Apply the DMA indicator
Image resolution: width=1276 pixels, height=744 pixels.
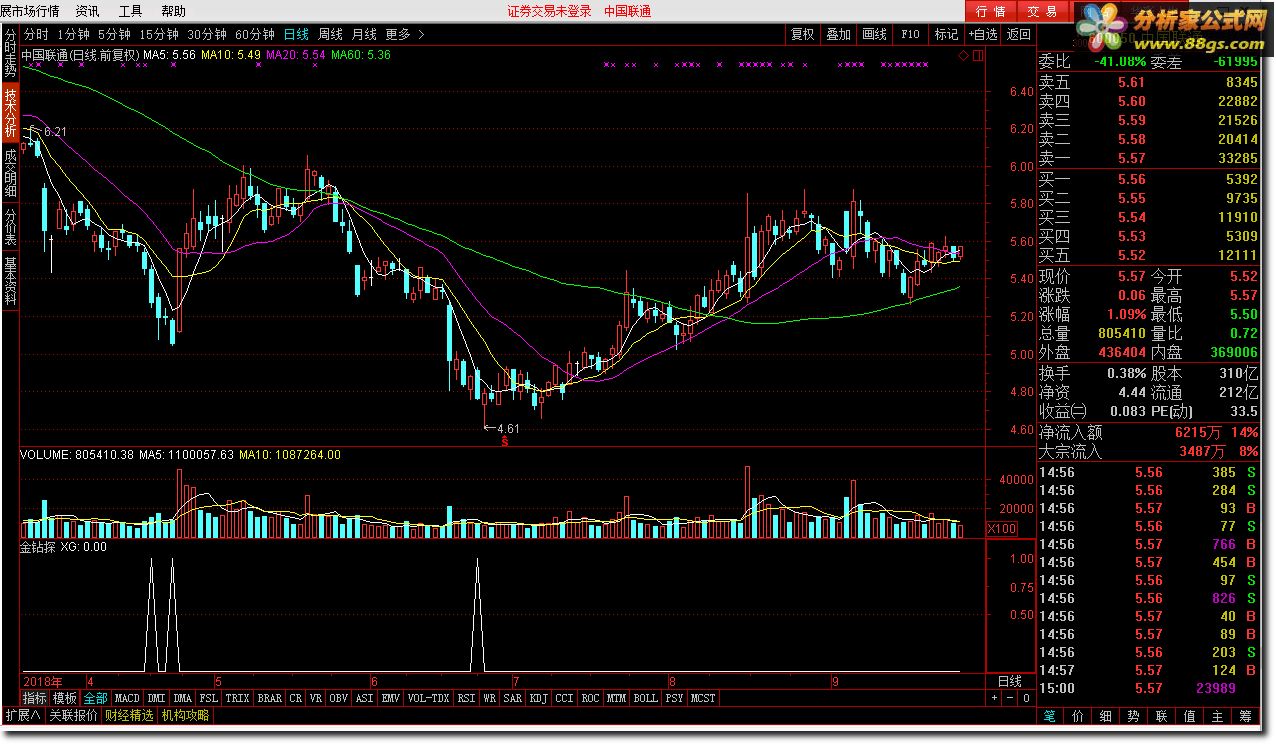(182, 698)
